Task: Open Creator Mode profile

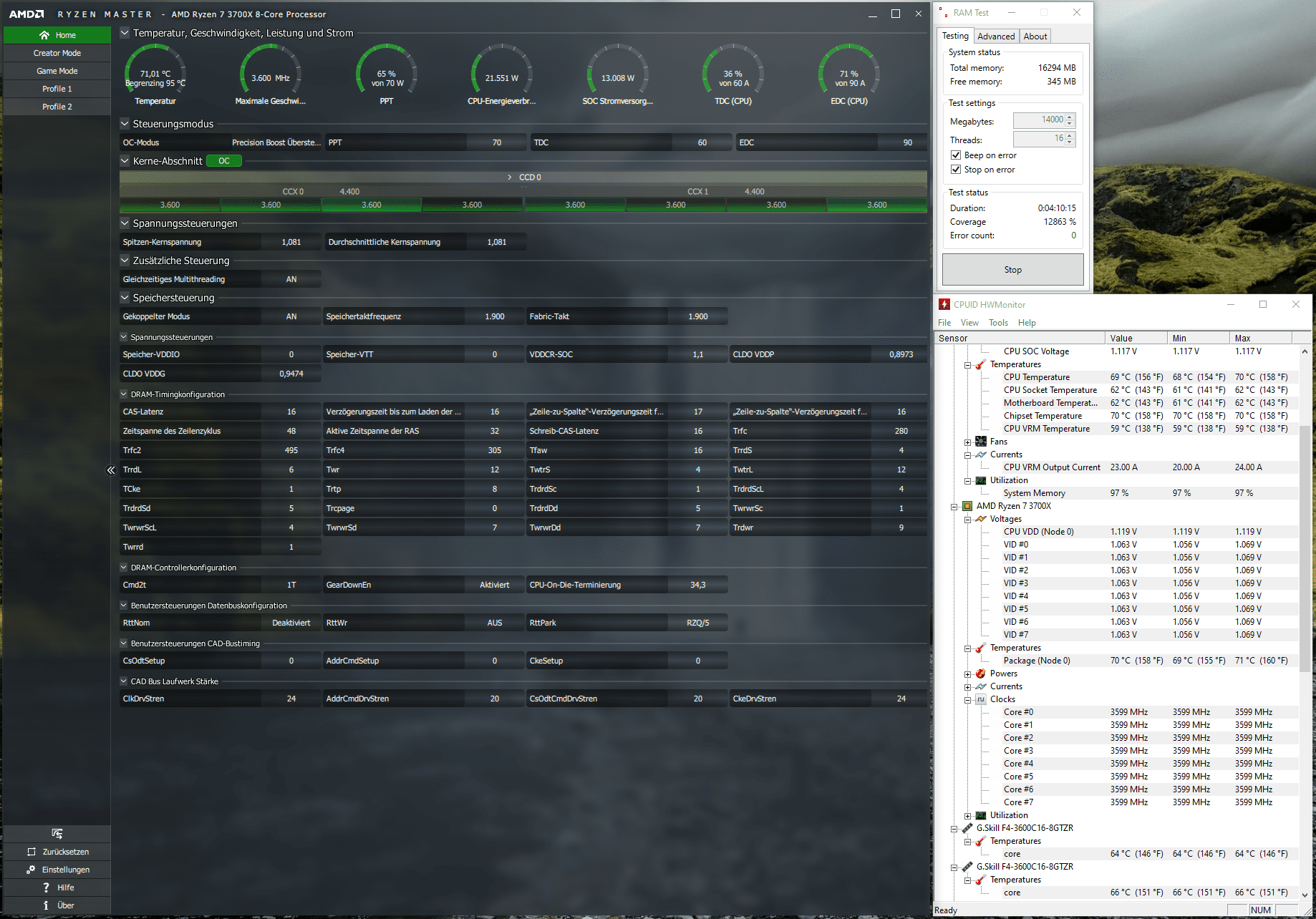Action: pyautogui.click(x=57, y=53)
